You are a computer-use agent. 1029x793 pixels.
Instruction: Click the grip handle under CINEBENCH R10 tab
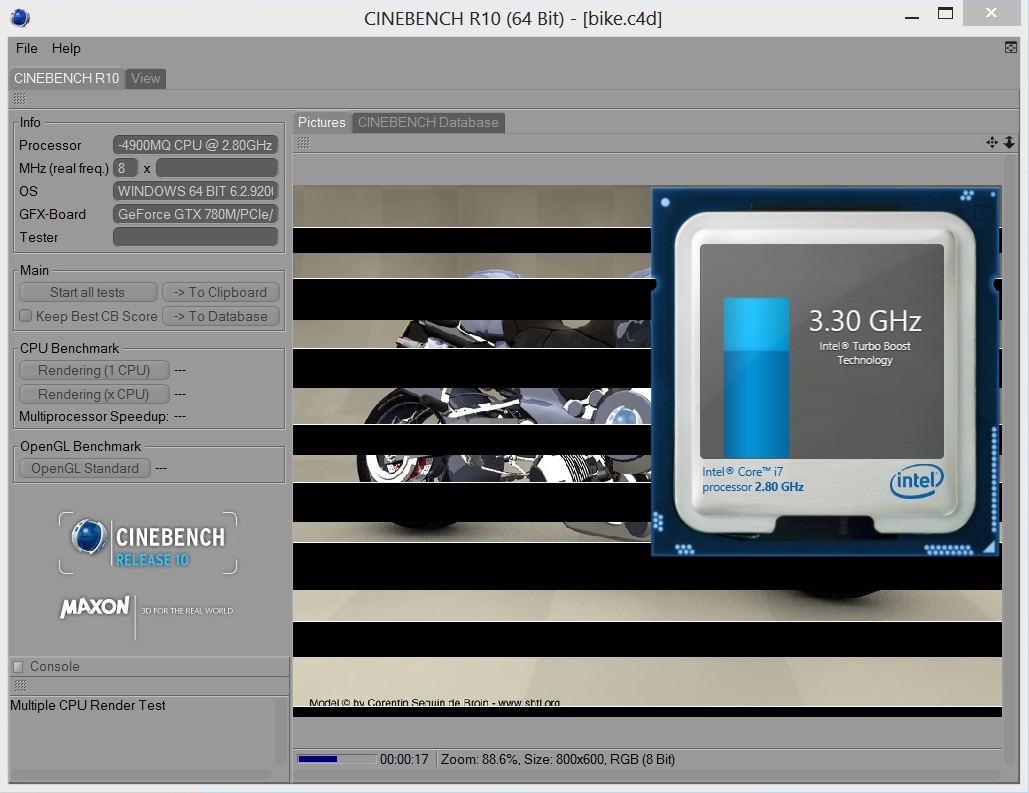click(x=20, y=98)
